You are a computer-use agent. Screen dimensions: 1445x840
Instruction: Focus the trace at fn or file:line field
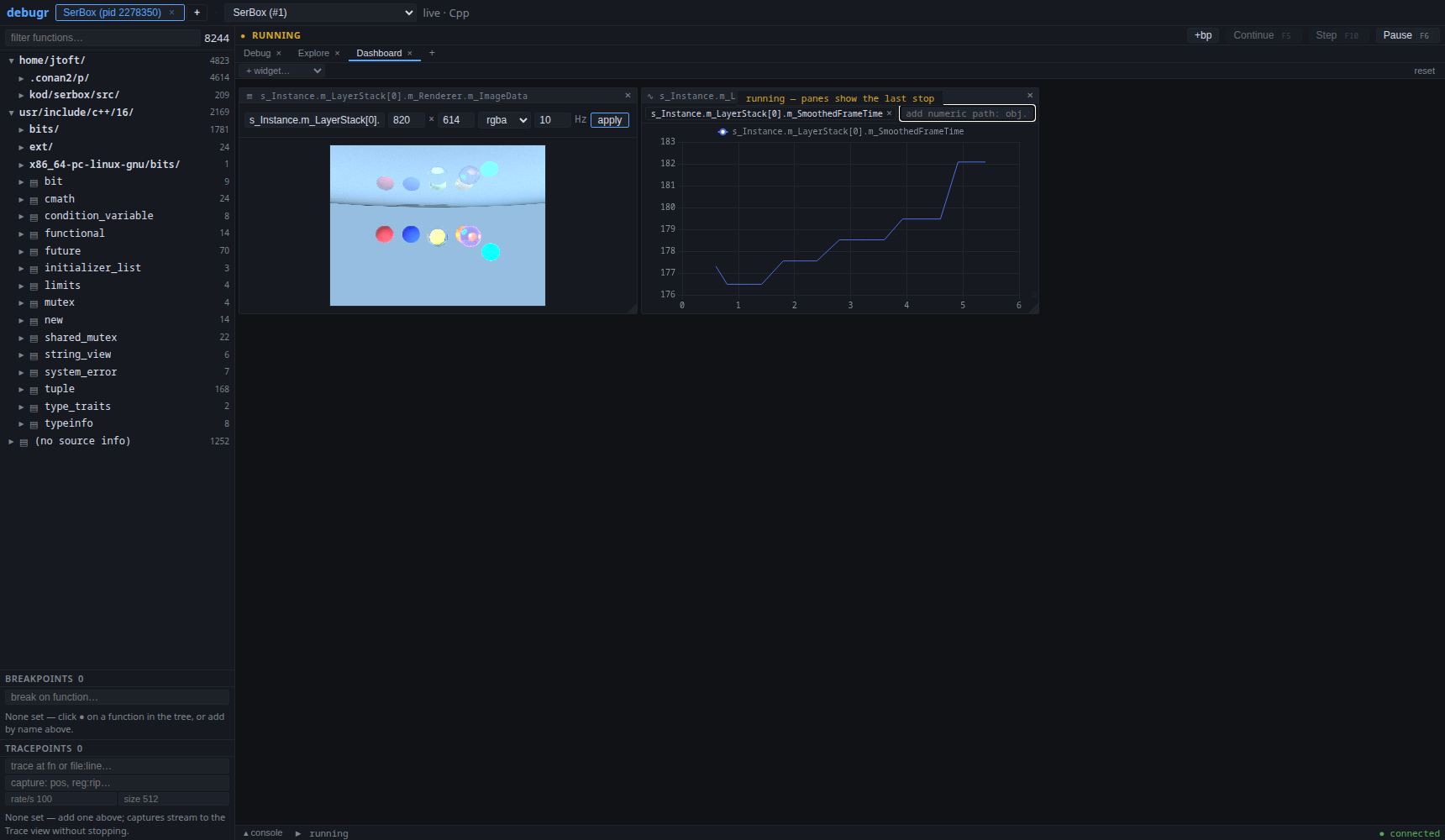[x=118, y=766]
